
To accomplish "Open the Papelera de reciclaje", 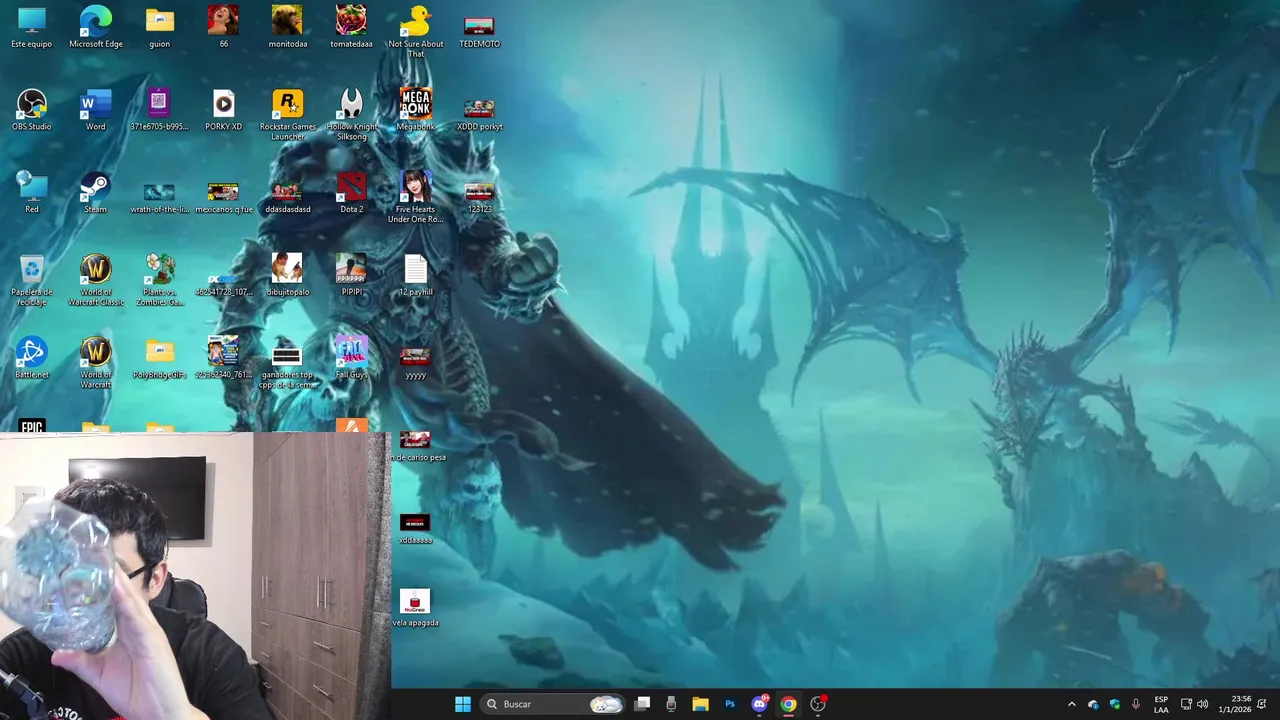I will coord(32,280).
